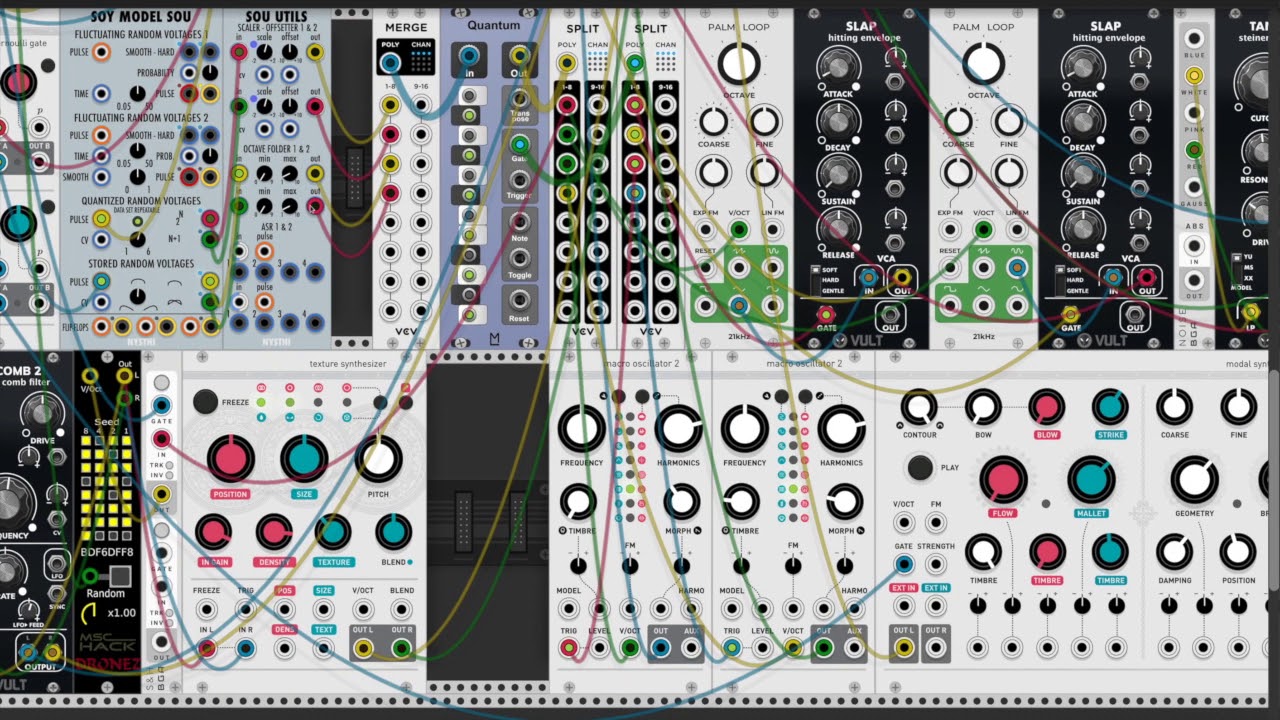Click the left SLAP DECAY knob
The width and height of the screenshot is (1280, 720).
coord(837,120)
